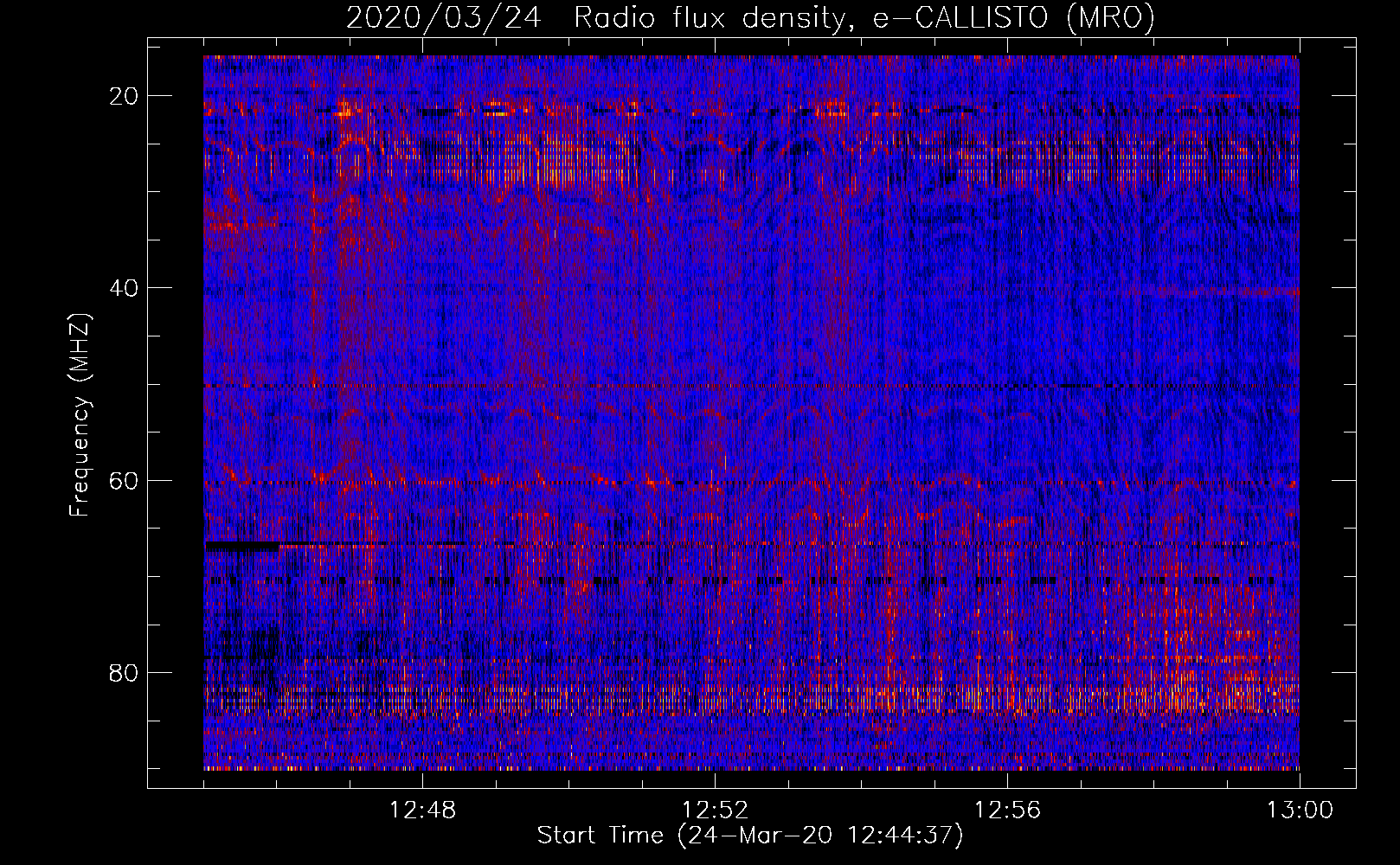This screenshot has height=865, width=1400.
Task: Click the 20 MHz frequency tick label
Action: click(124, 96)
